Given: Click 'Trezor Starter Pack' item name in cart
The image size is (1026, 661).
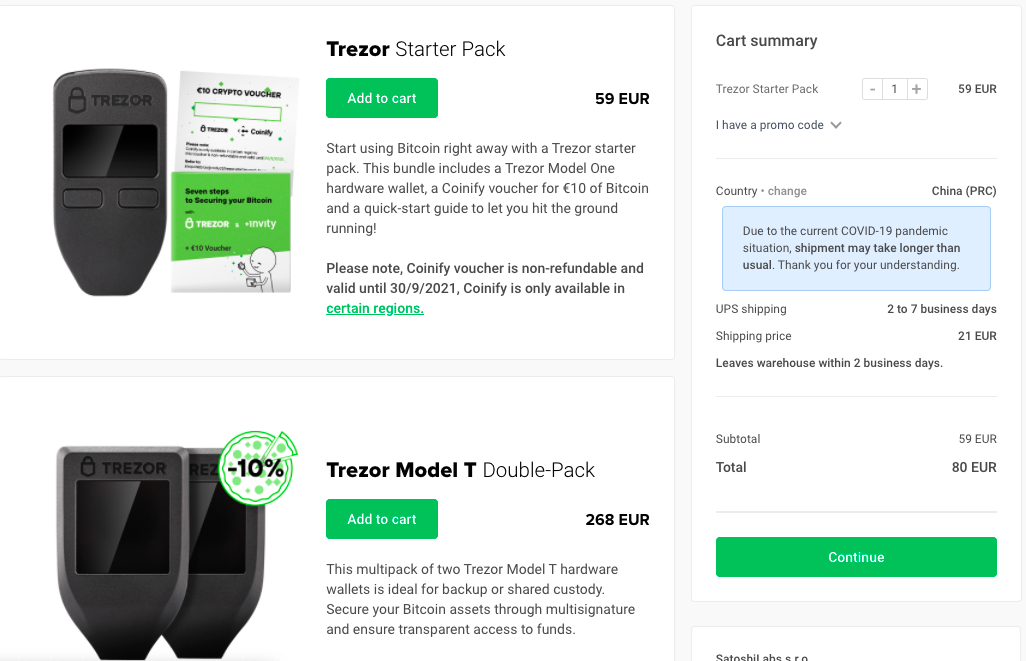Looking at the screenshot, I should [x=767, y=88].
